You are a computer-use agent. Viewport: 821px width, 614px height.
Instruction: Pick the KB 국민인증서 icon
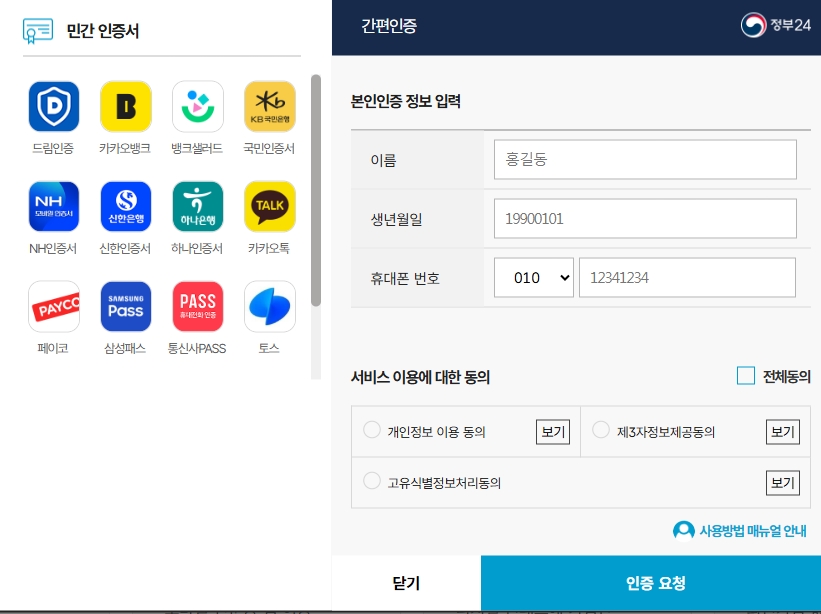[270, 106]
